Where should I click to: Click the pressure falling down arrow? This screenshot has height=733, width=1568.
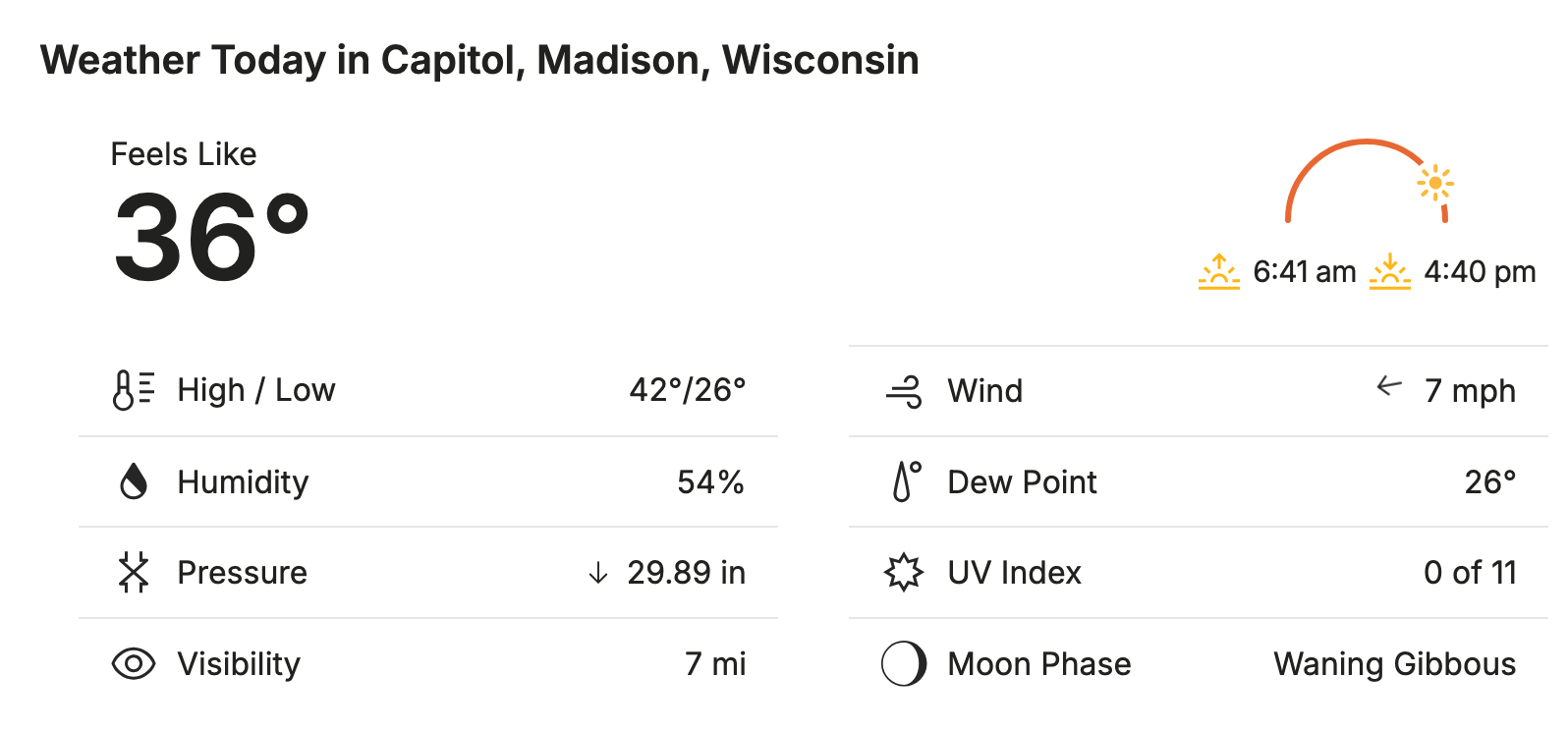597,573
